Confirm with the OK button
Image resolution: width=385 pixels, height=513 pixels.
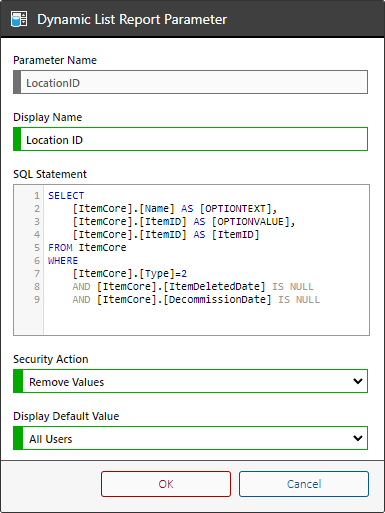point(166,484)
